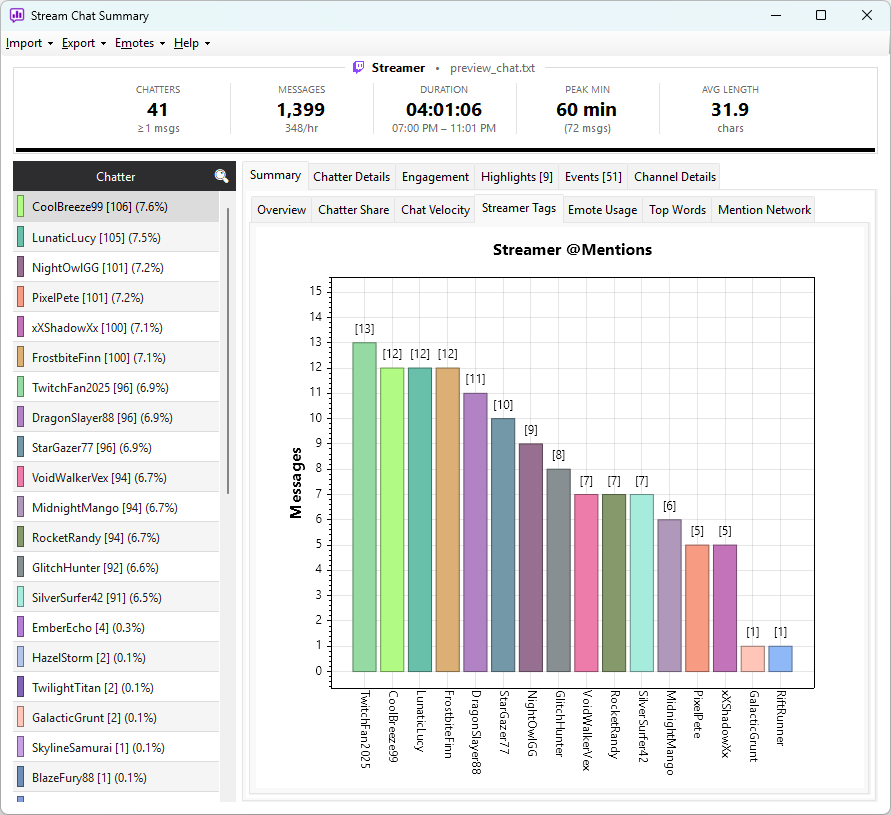
Task: Select LunaticLucy in the chatter list
Action: point(116,238)
